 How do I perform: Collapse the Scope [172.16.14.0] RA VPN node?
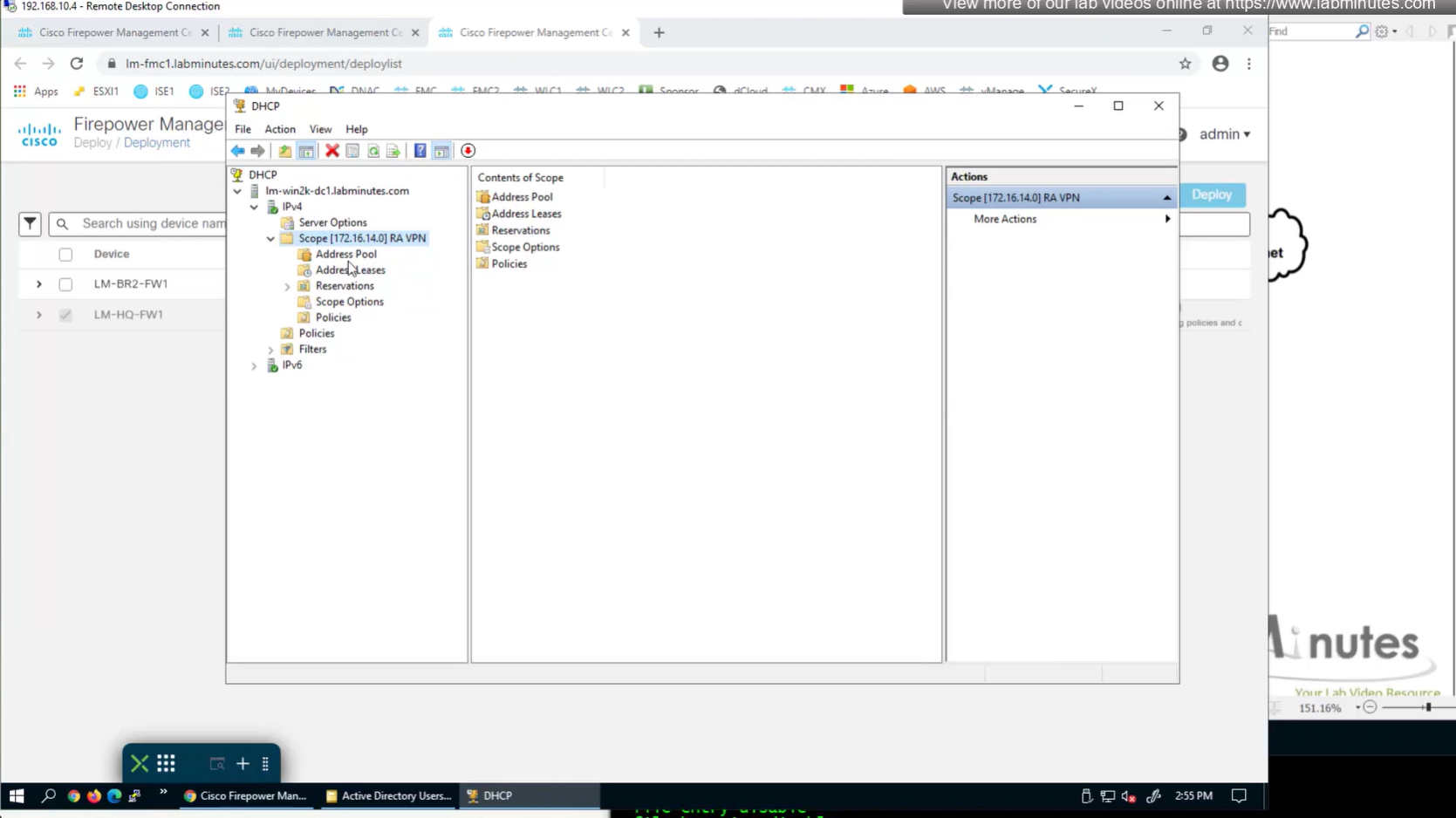(270, 238)
